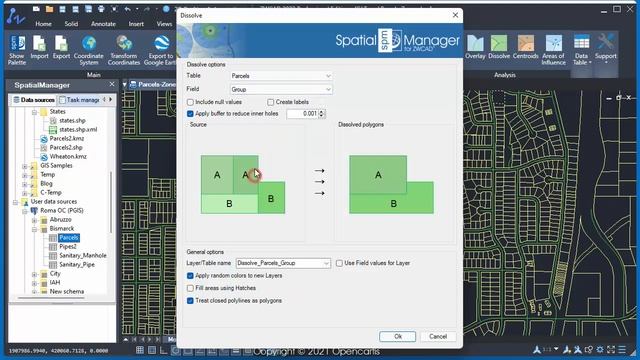Expand the City schema node
Screen dimensions: 640x360
tap(34, 274)
